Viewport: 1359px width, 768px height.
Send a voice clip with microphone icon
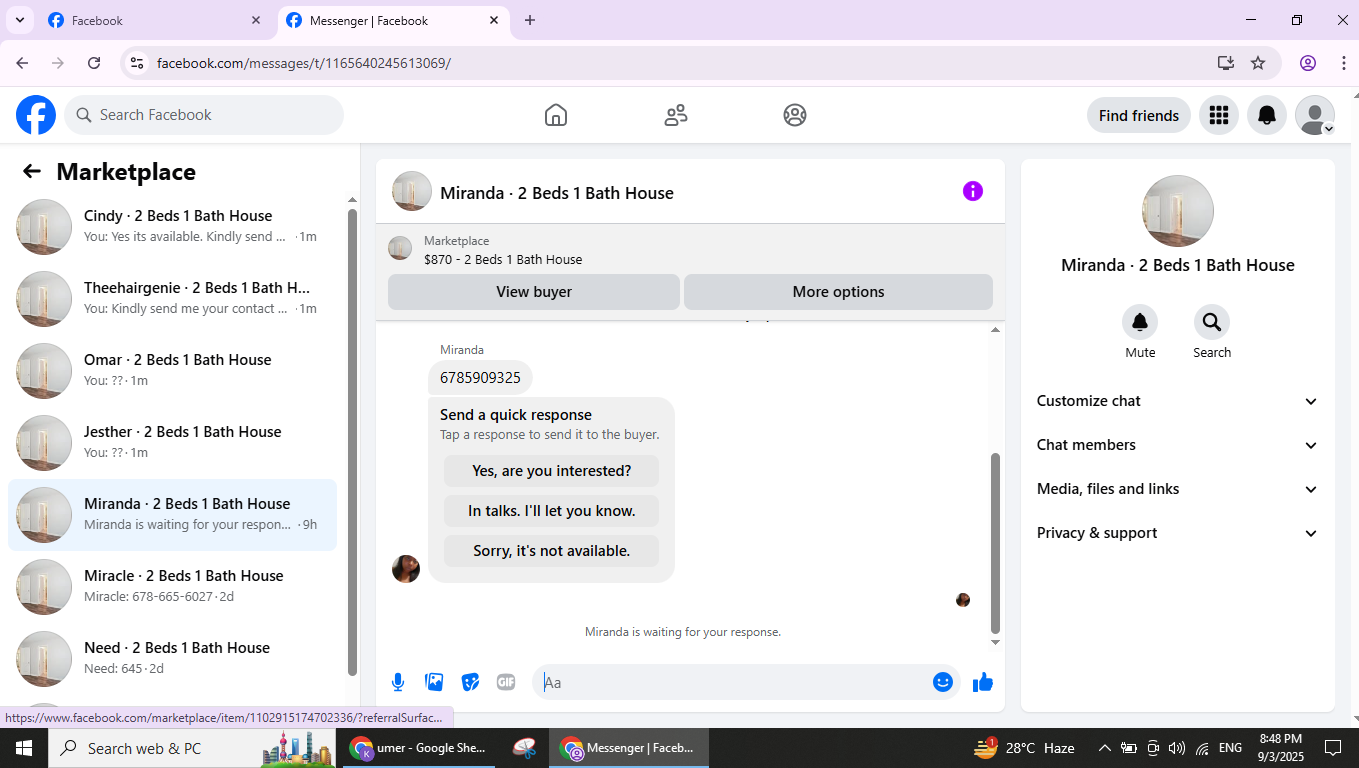398,682
